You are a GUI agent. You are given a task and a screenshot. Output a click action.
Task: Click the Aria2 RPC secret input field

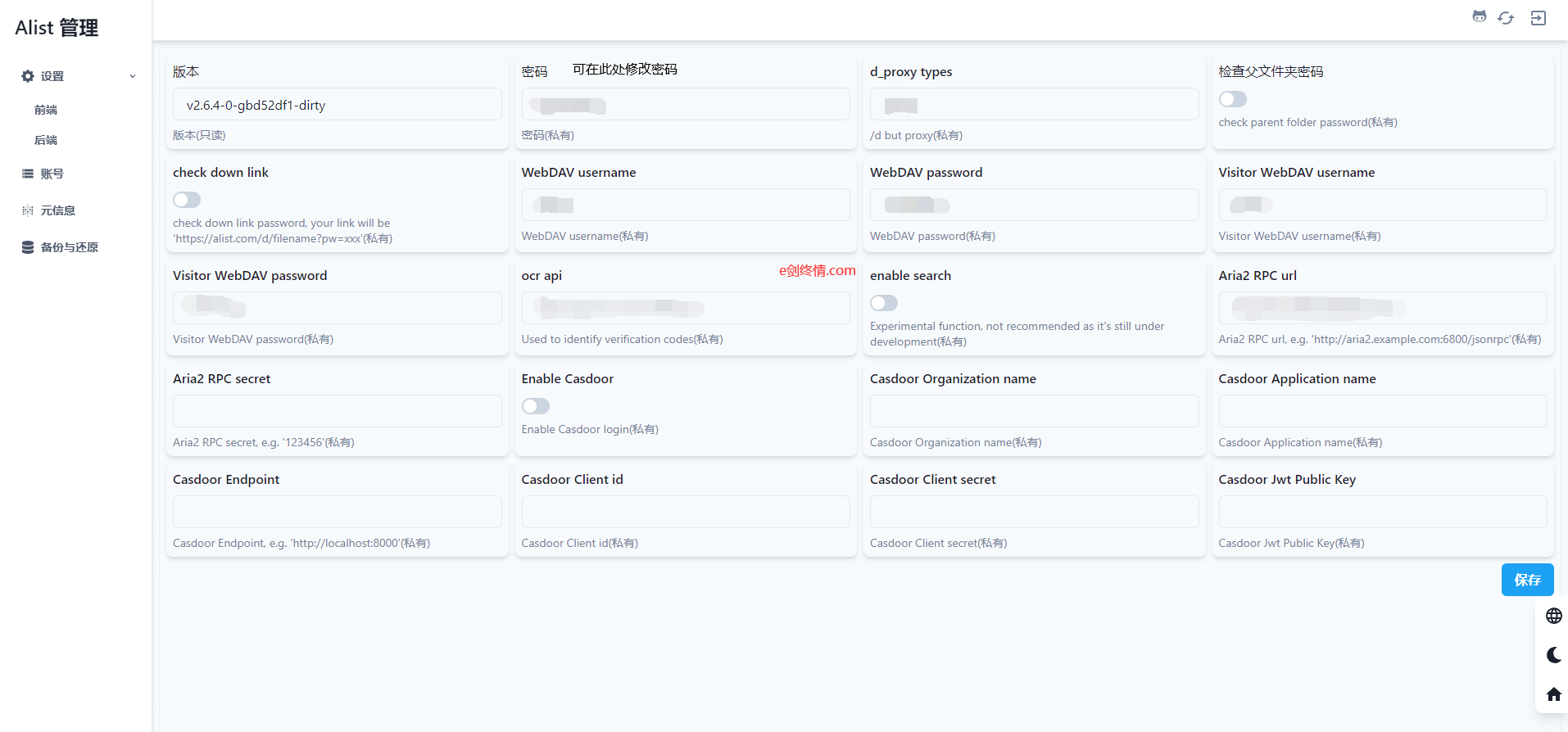point(337,411)
